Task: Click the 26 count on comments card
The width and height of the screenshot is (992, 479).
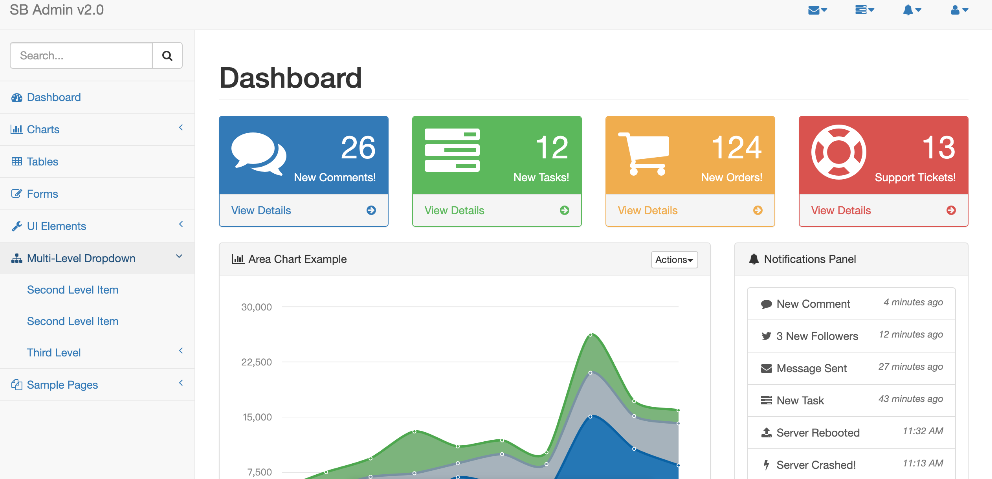Action: coord(358,148)
